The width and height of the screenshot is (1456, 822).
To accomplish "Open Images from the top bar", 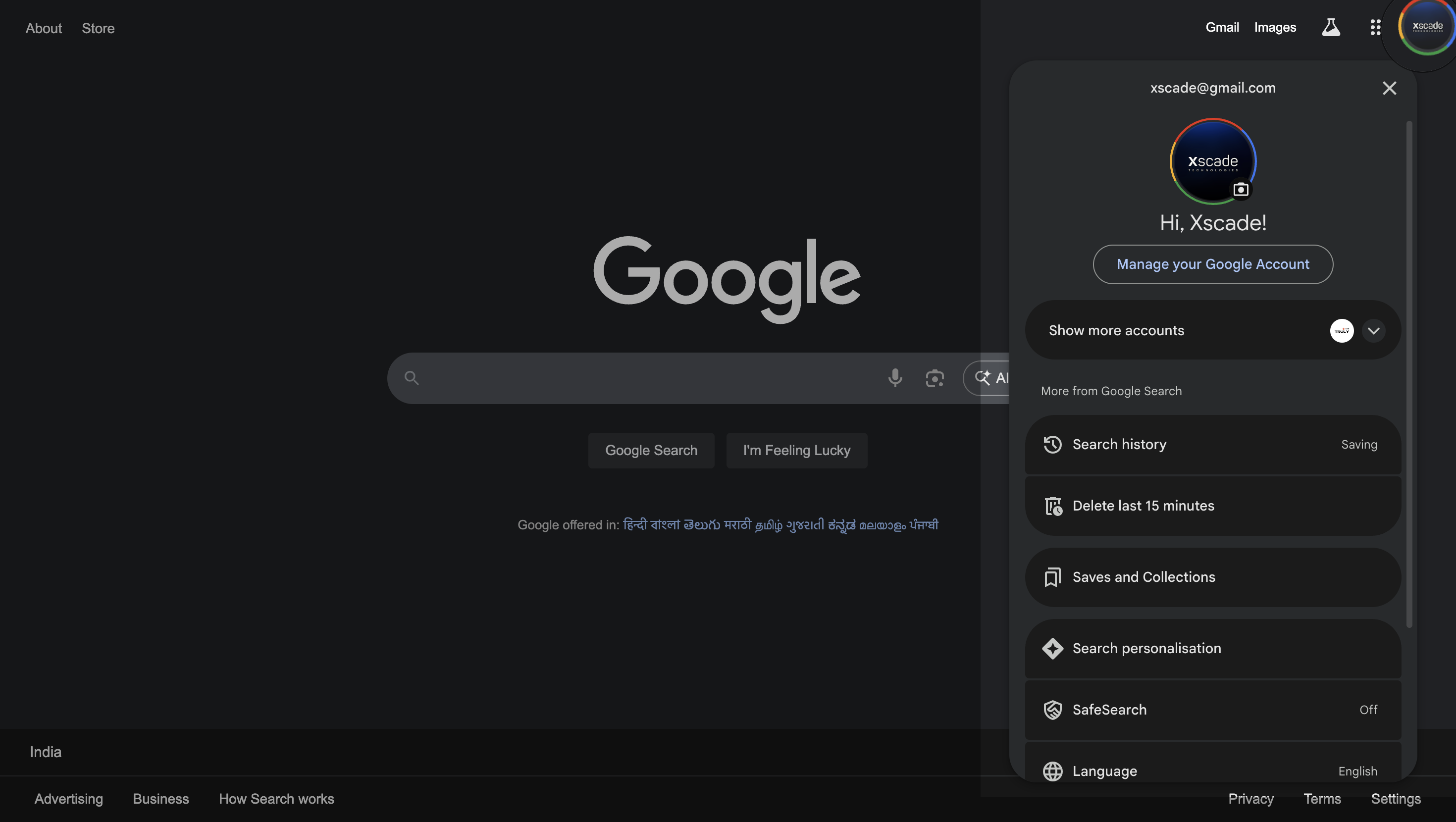I will (1275, 27).
